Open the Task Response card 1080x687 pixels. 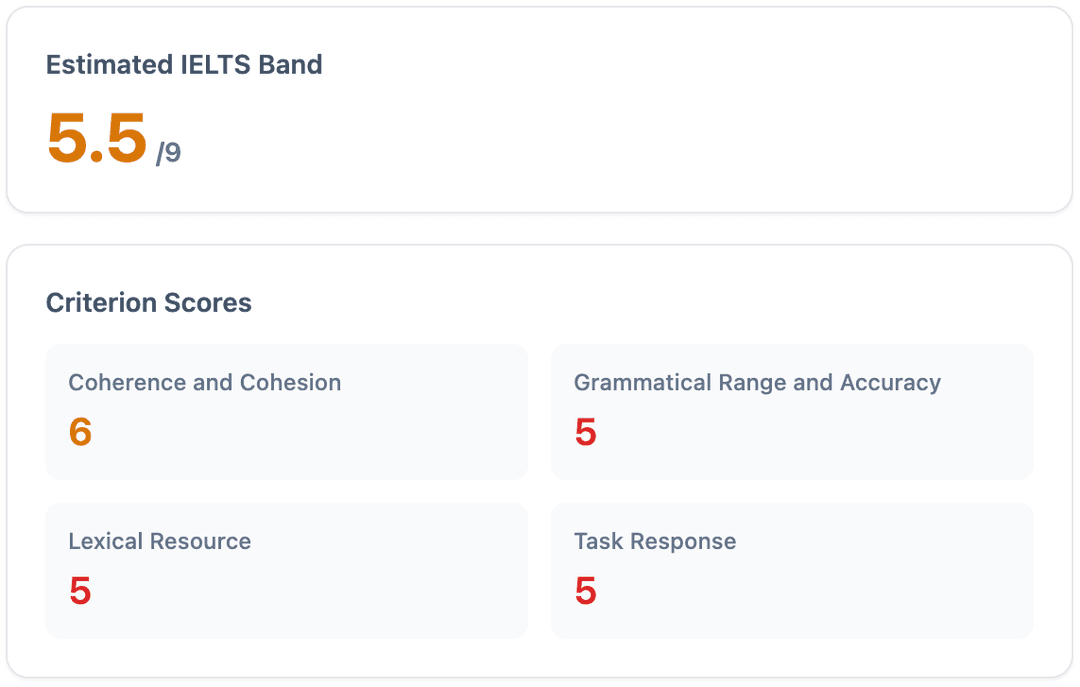point(792,571)
